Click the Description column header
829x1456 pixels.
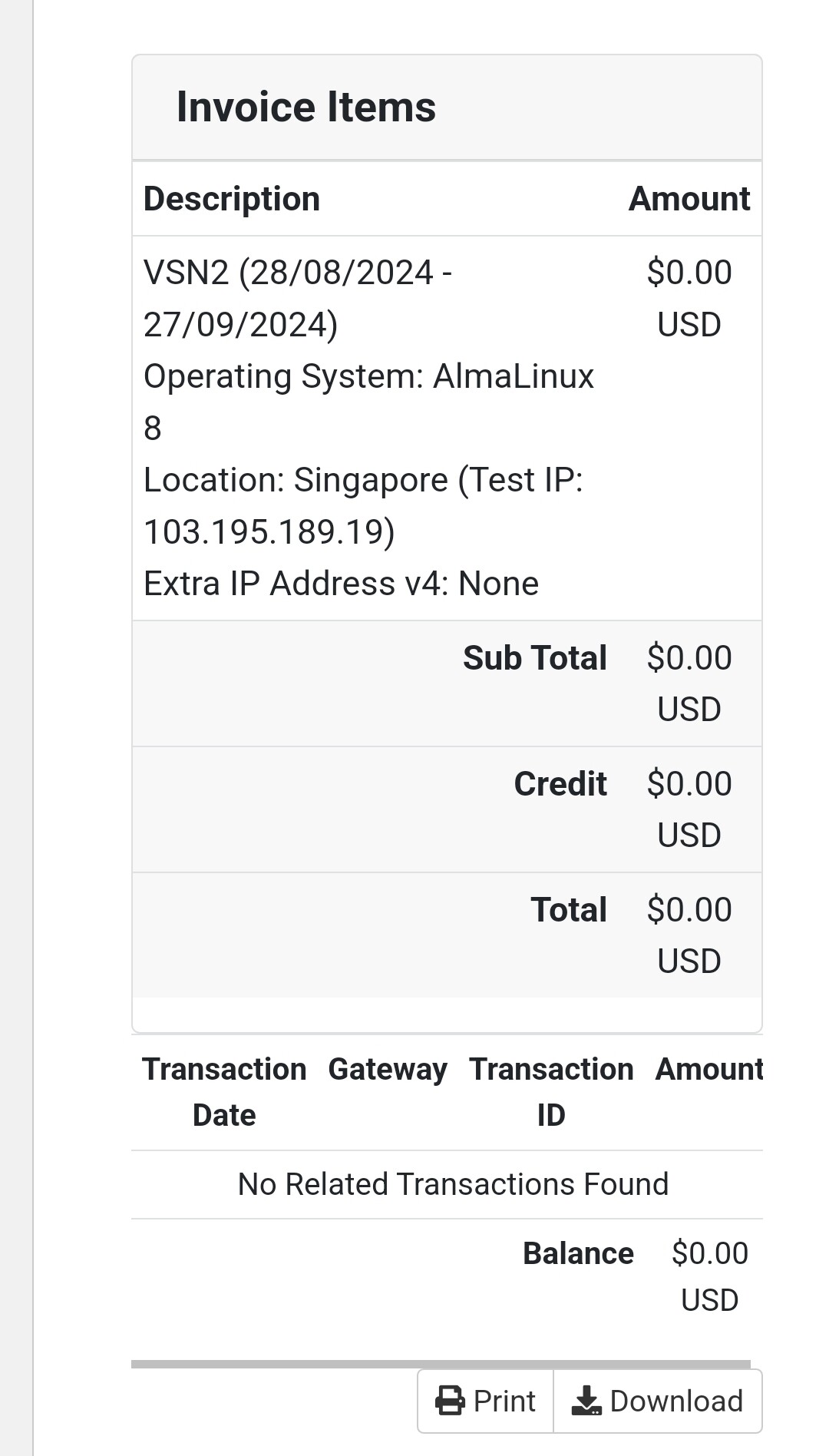pyautogui.click(x=231, y=199)
